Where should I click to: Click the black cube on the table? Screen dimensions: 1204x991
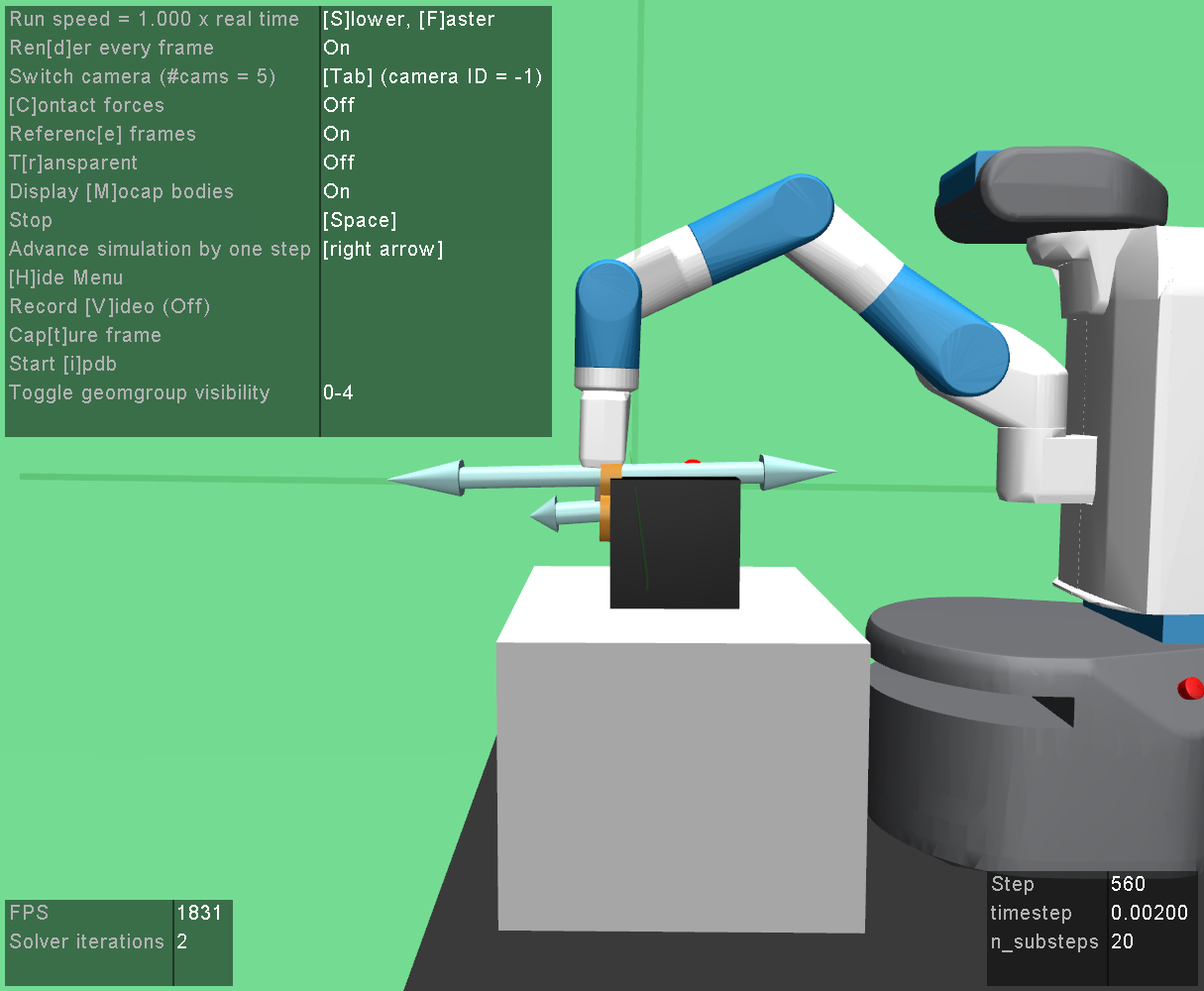click(x=675, y=543)
